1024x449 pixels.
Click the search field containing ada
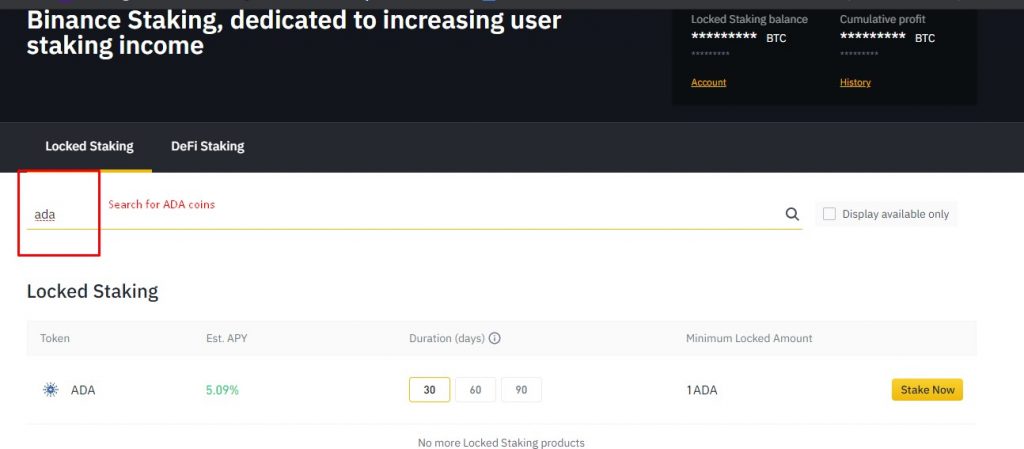(414, 214)
